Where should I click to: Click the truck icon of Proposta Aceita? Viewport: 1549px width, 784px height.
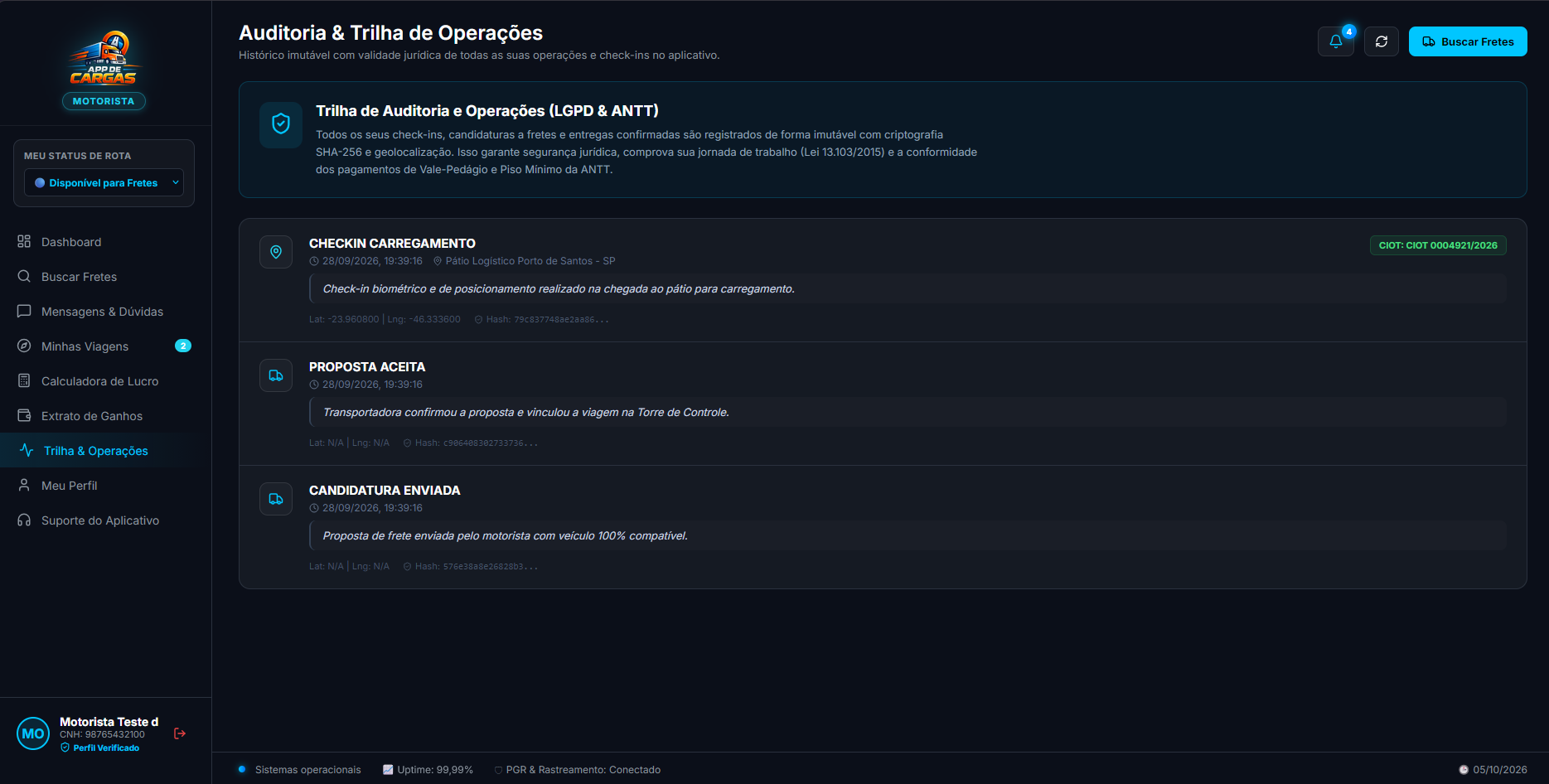pyautogui.click(x=276, y=375)
